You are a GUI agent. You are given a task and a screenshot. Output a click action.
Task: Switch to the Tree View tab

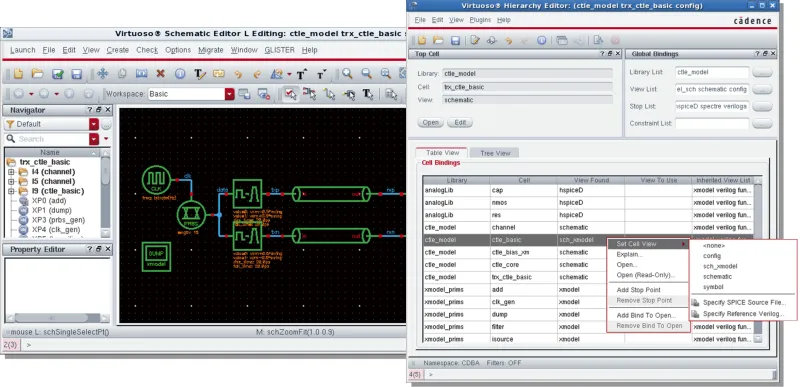495,153
